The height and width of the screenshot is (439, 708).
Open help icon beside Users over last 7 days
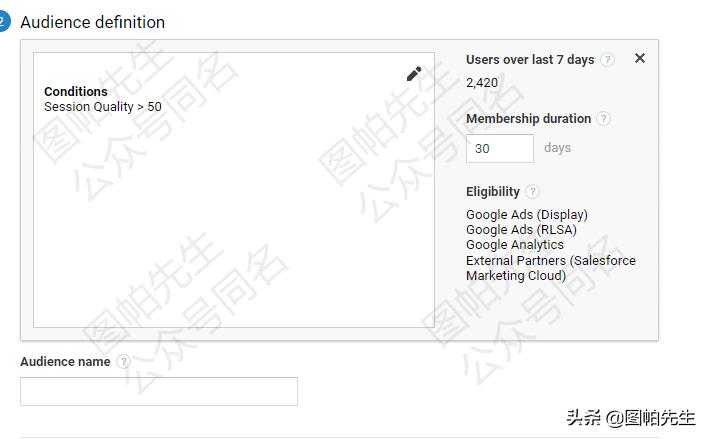pyautogui.click(x=608, y=60)
